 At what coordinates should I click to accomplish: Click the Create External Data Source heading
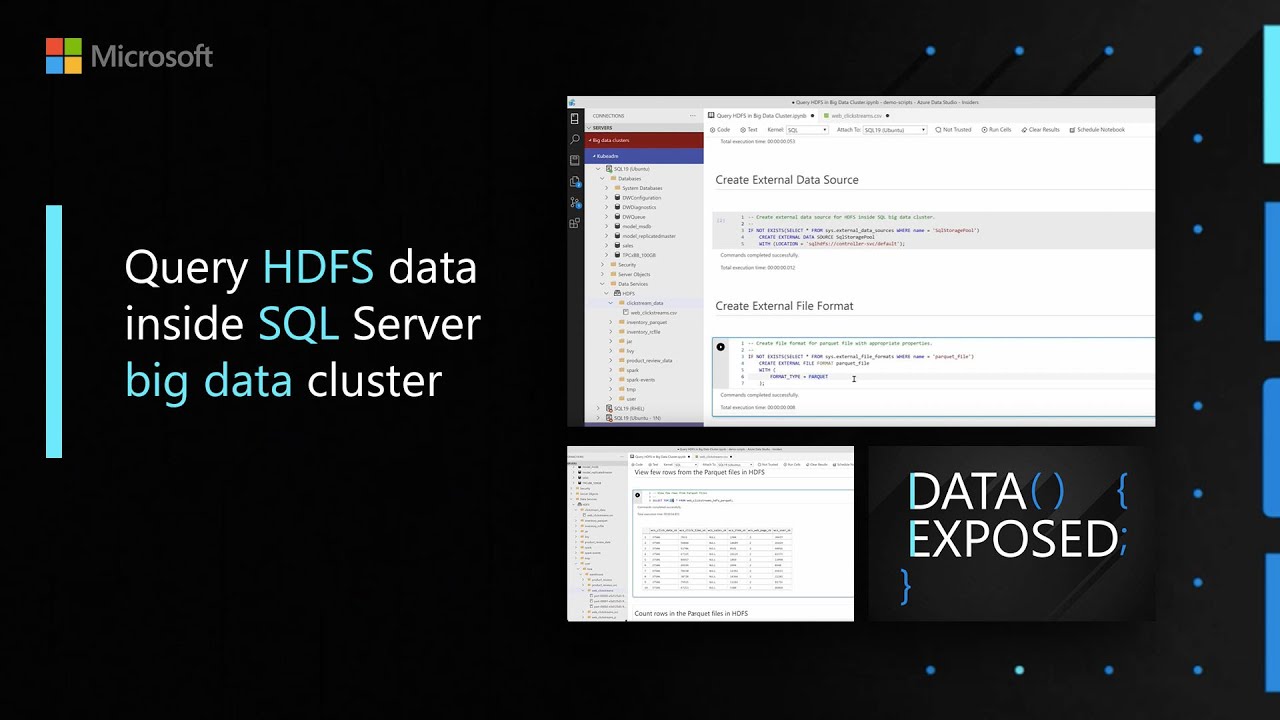click(787, 180)
